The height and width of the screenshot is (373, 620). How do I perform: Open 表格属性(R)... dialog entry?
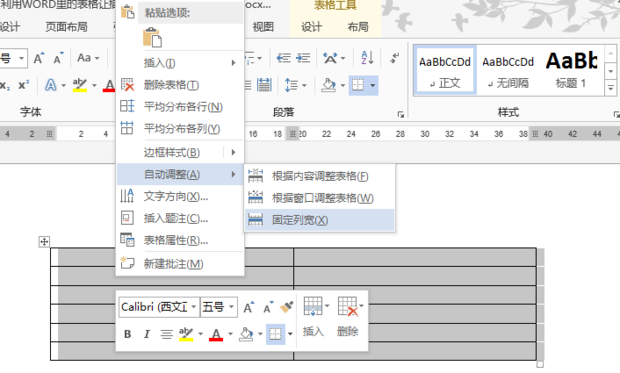click(180, 240)
